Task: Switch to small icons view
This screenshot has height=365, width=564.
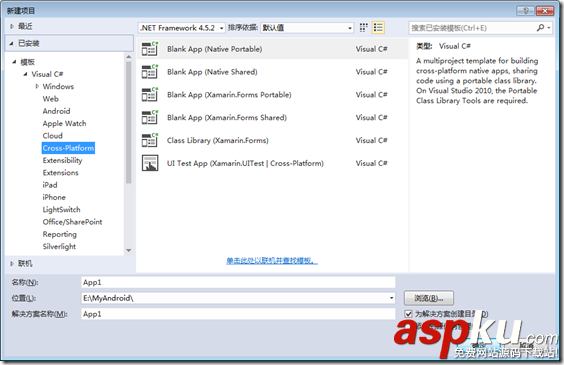Action: point(364,28)
